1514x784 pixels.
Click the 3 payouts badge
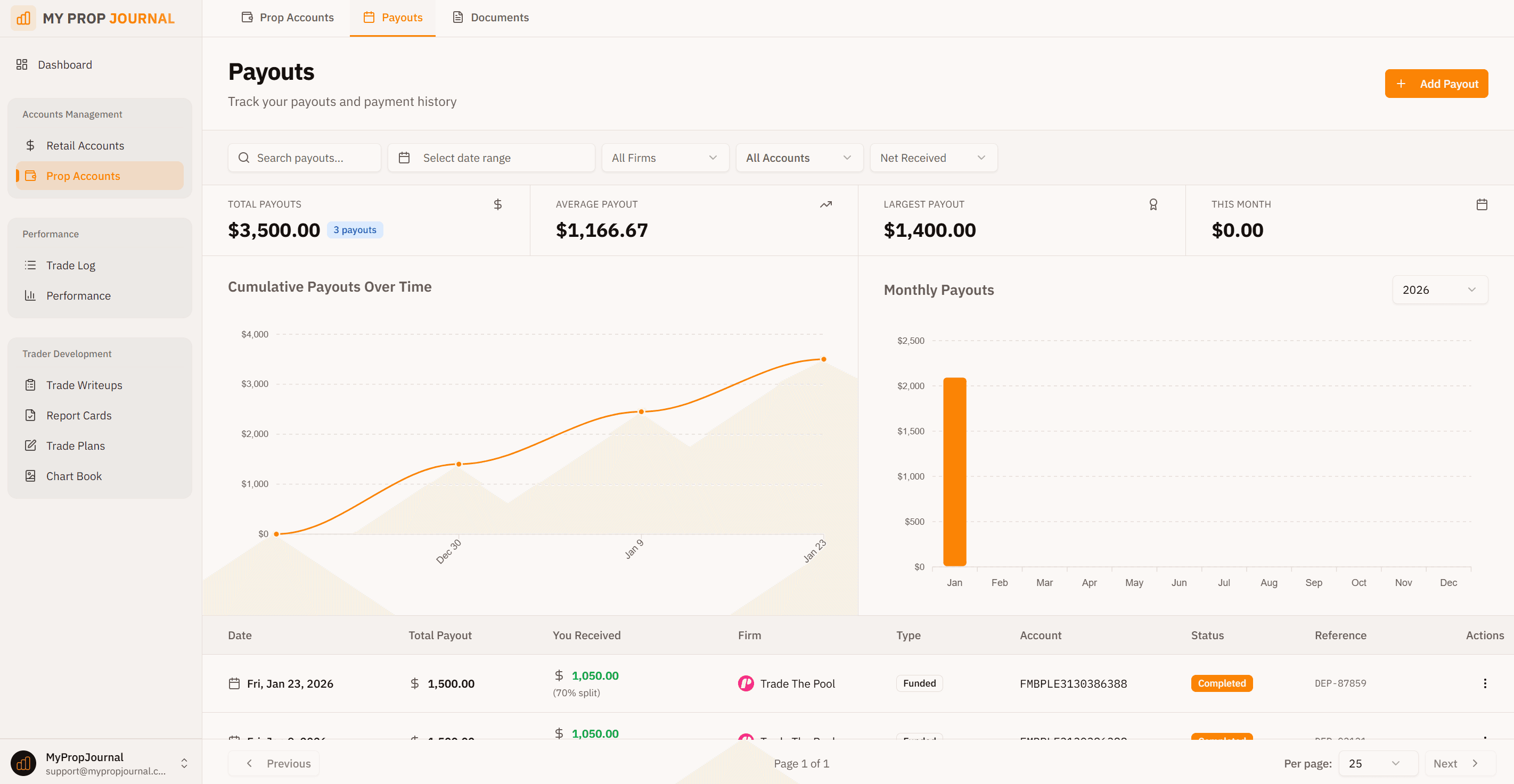click(355, 230)
